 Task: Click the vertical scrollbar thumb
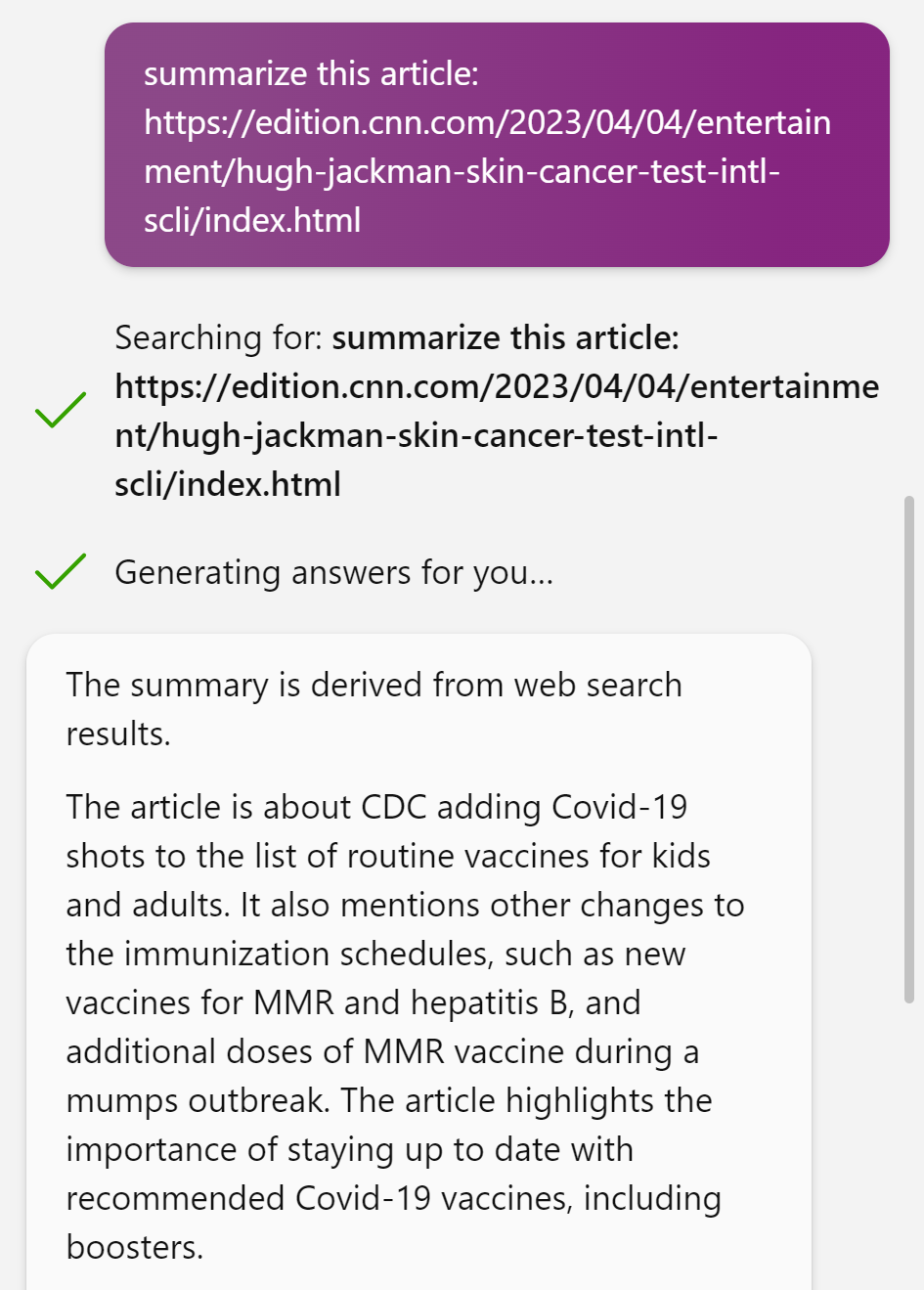point(908,749)
